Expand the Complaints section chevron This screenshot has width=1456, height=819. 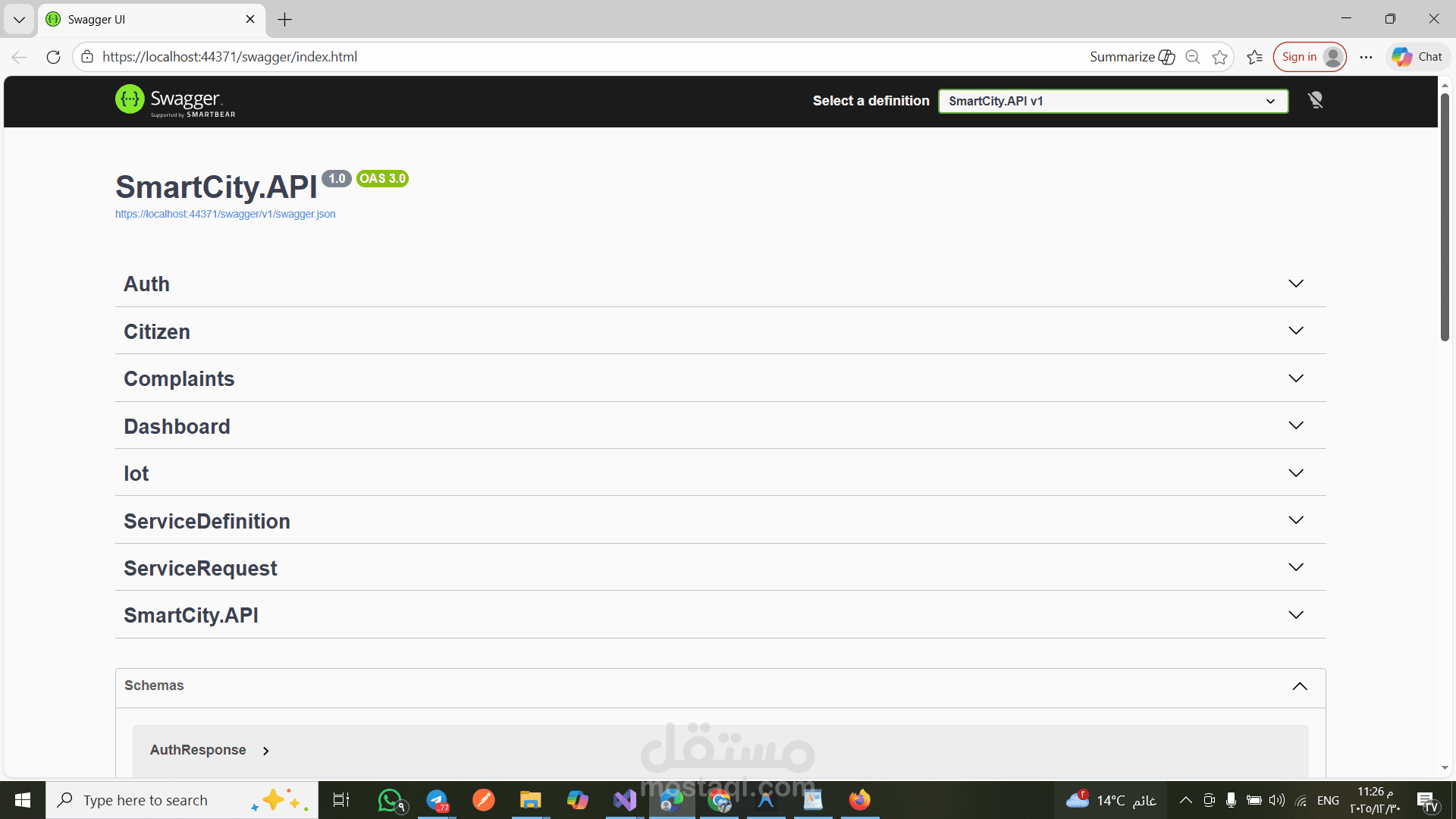tap(1295, 378)
